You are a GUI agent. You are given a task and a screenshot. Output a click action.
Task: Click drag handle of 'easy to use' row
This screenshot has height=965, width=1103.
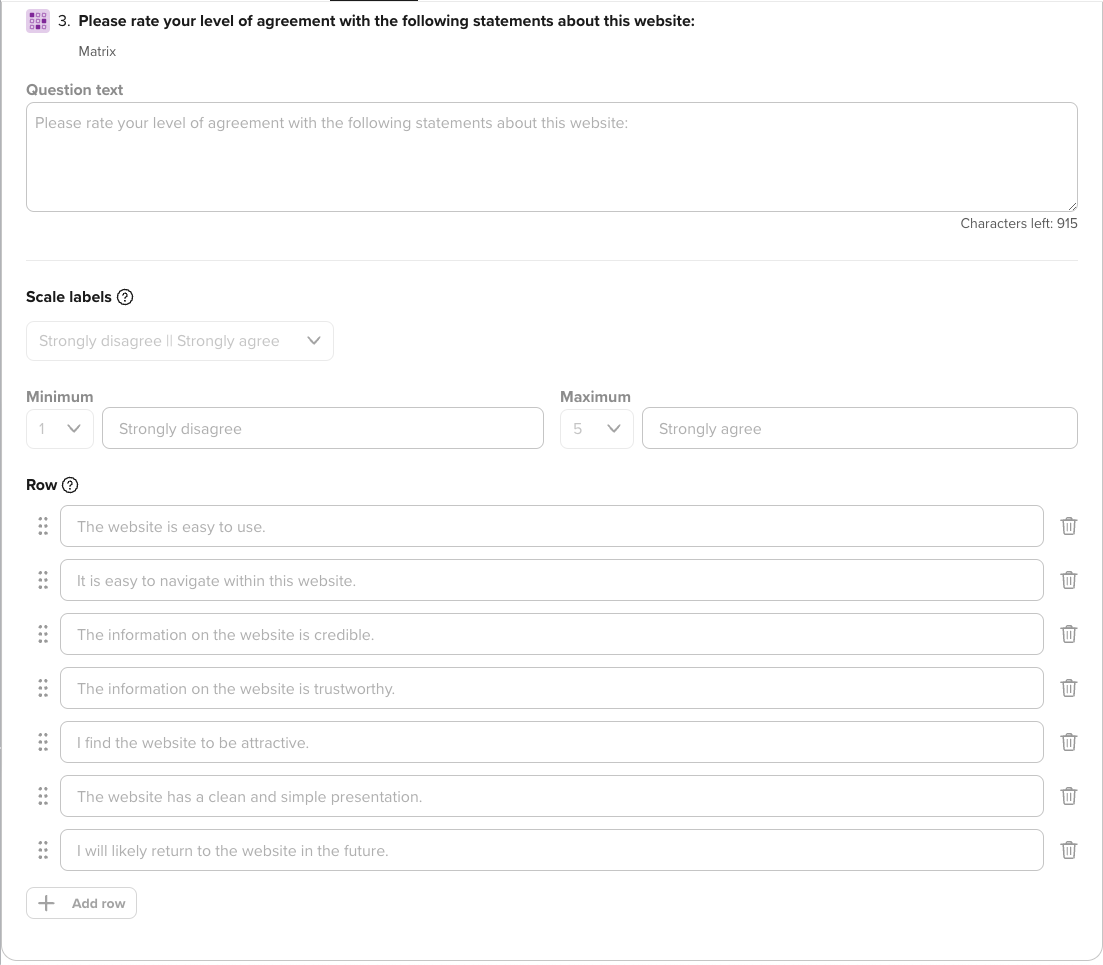pos(43,526)
